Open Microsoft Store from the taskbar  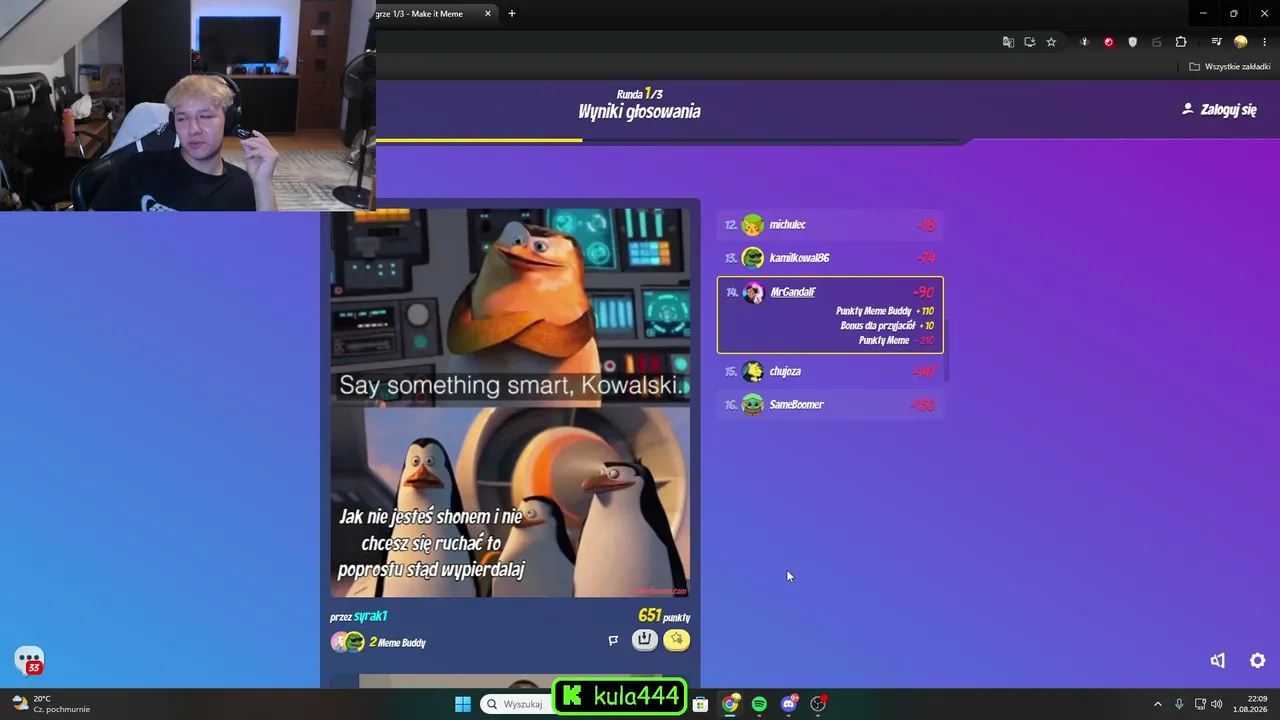tap(701, 704)
